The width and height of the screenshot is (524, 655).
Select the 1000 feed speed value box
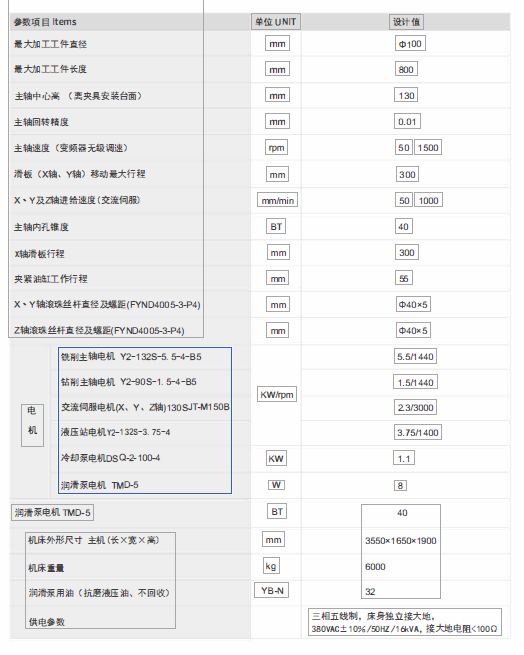428,200
